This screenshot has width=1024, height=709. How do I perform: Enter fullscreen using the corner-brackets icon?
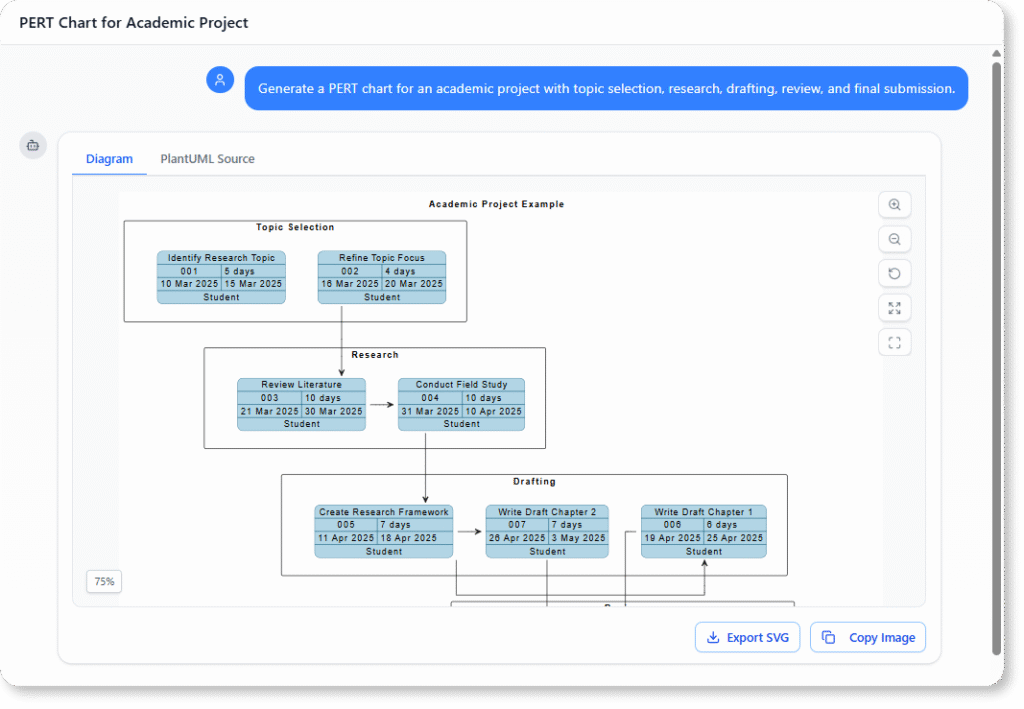click(x=894, y=343)
